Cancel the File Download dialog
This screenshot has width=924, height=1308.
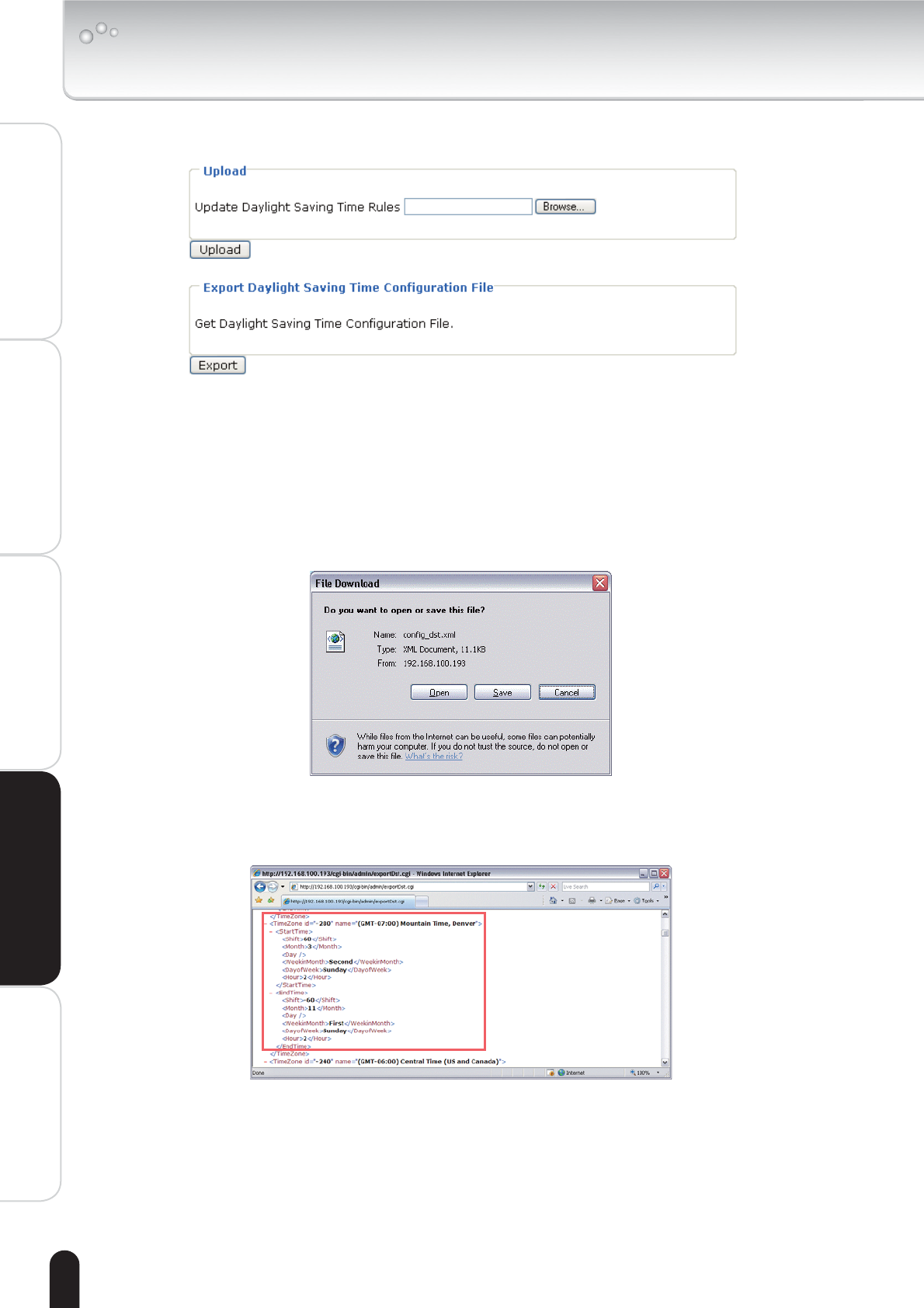[x=567, y=692]
